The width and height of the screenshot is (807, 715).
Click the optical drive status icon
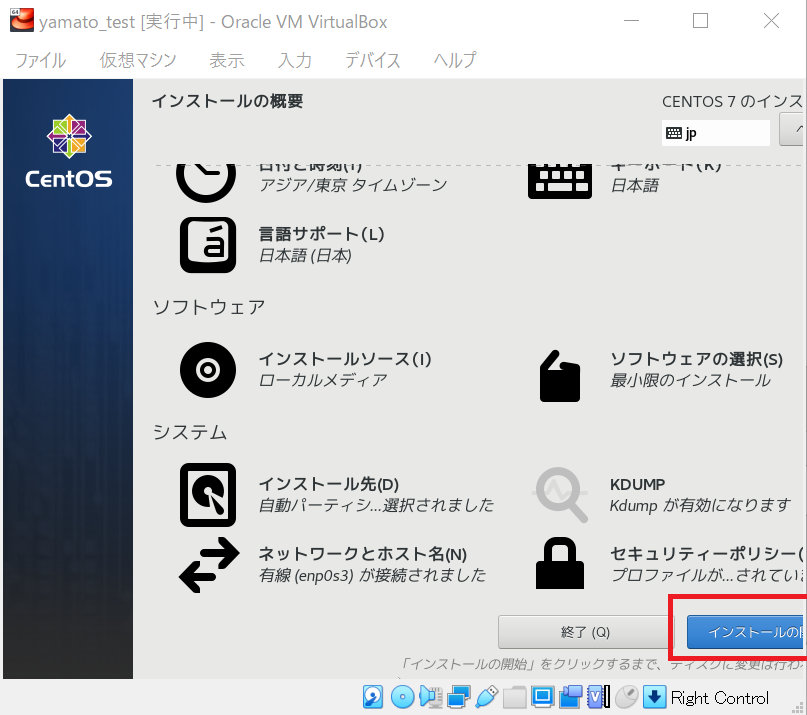tap(402, 697)
